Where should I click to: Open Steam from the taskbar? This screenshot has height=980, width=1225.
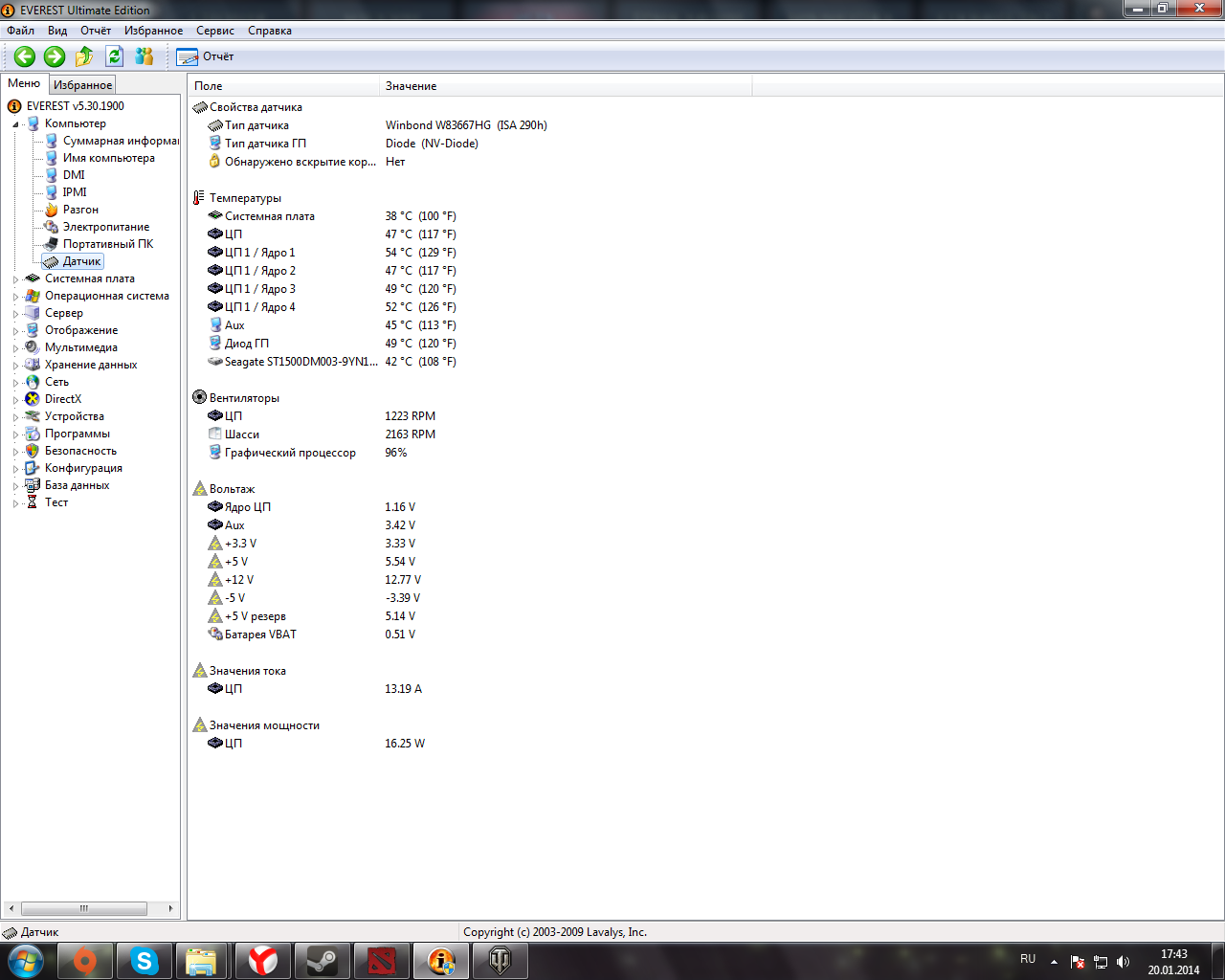pyautogui.click(x=323, y=961)
